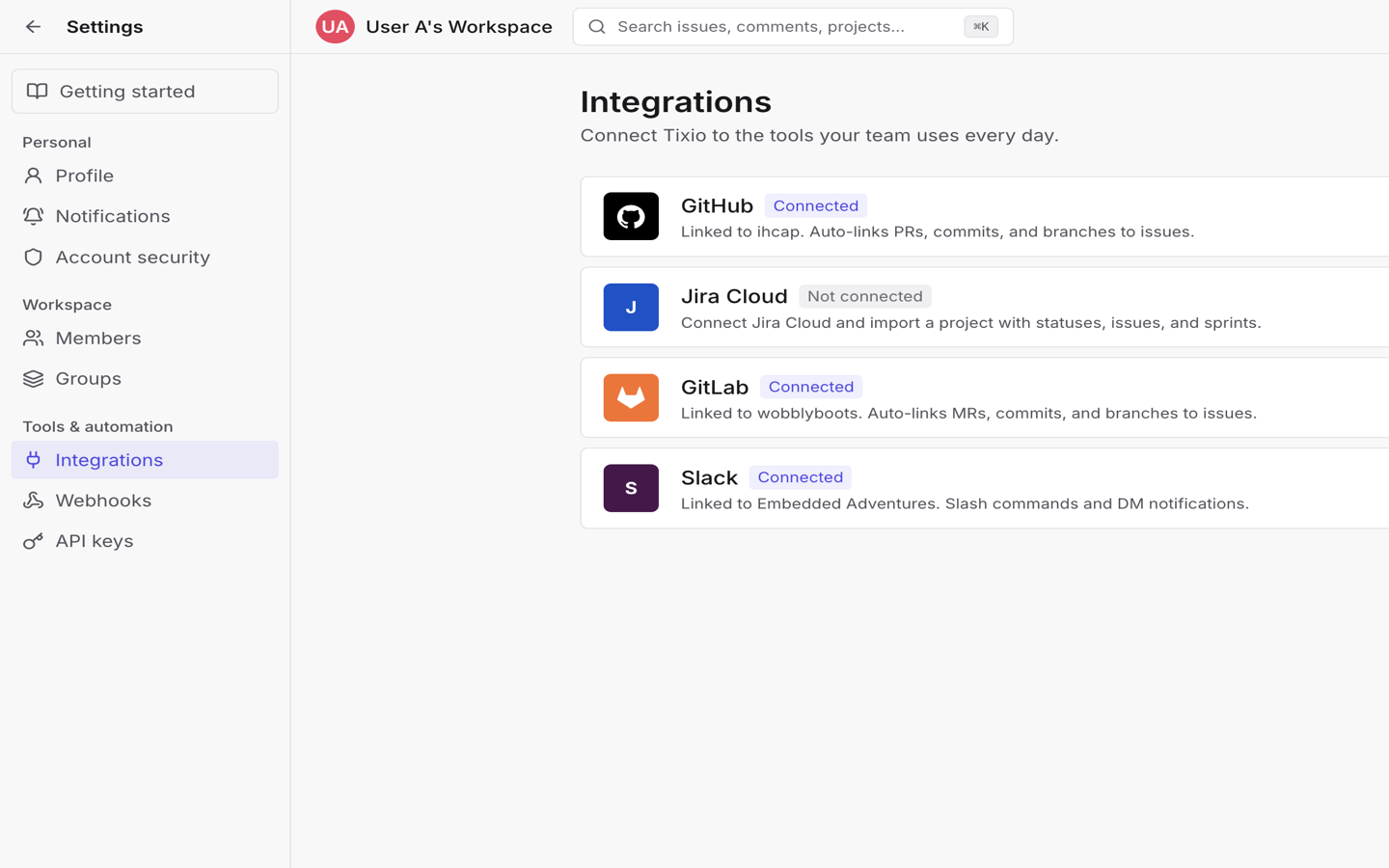Click the Slack S logo
Viewport: 1389px width, 868px height.
[x=631, y=488]
